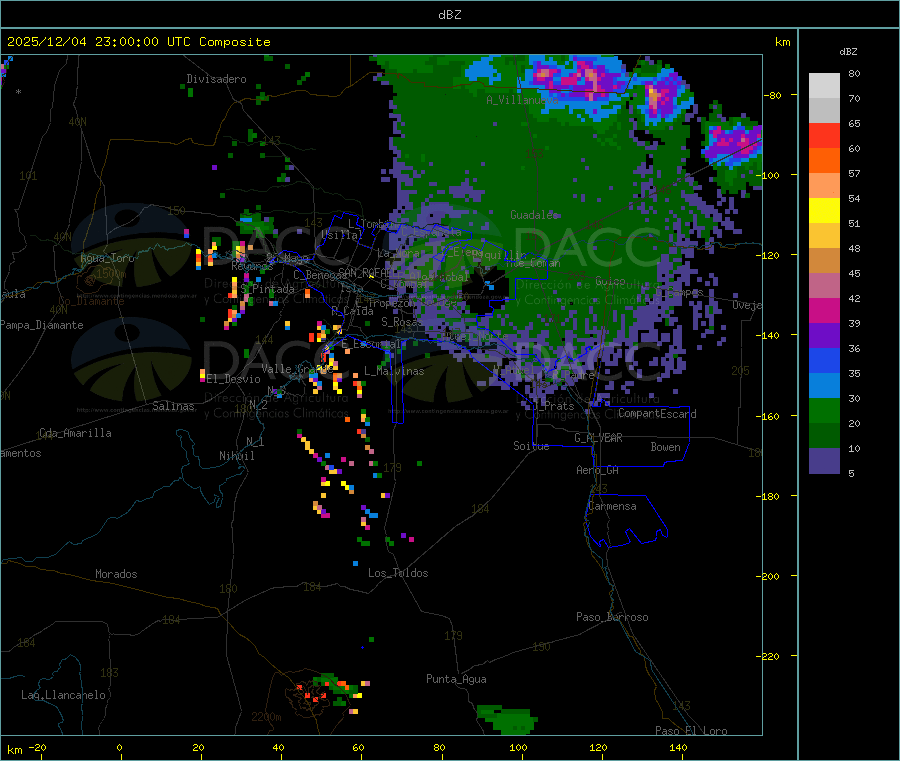Select the blue 36 dBZ legend swatch
The image size is (900, 761).
[x=824, y=360]
